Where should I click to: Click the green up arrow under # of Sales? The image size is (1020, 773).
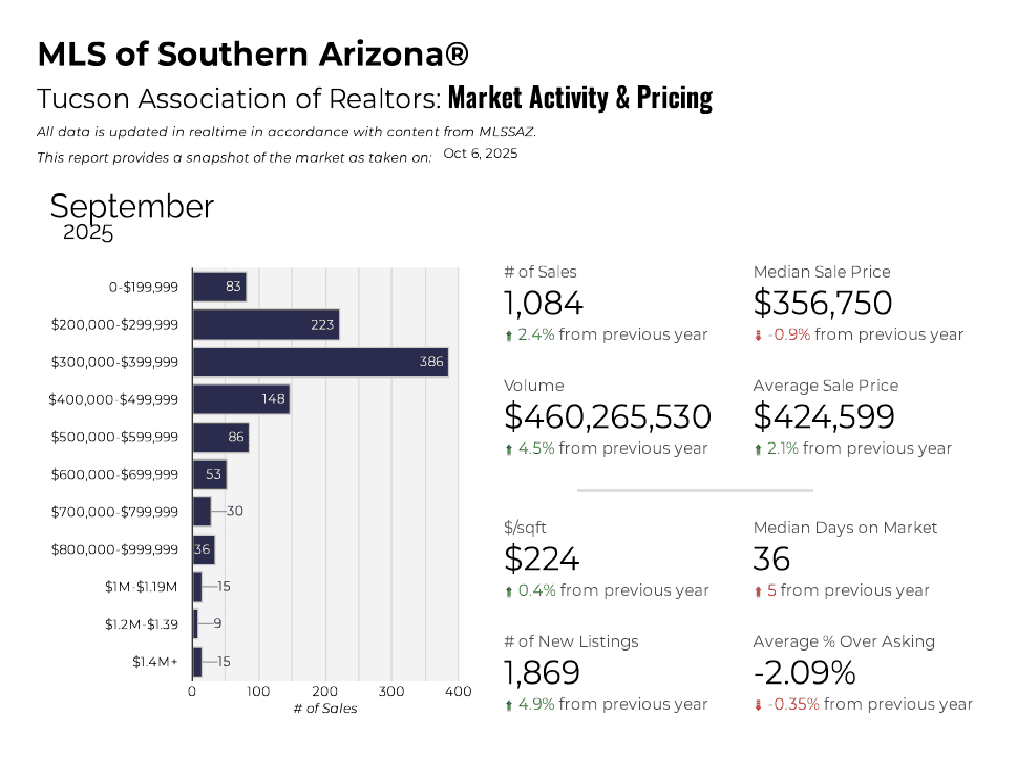tap(508, 336)
